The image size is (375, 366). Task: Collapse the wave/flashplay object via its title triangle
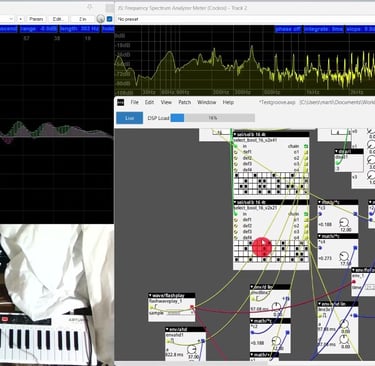150,295
